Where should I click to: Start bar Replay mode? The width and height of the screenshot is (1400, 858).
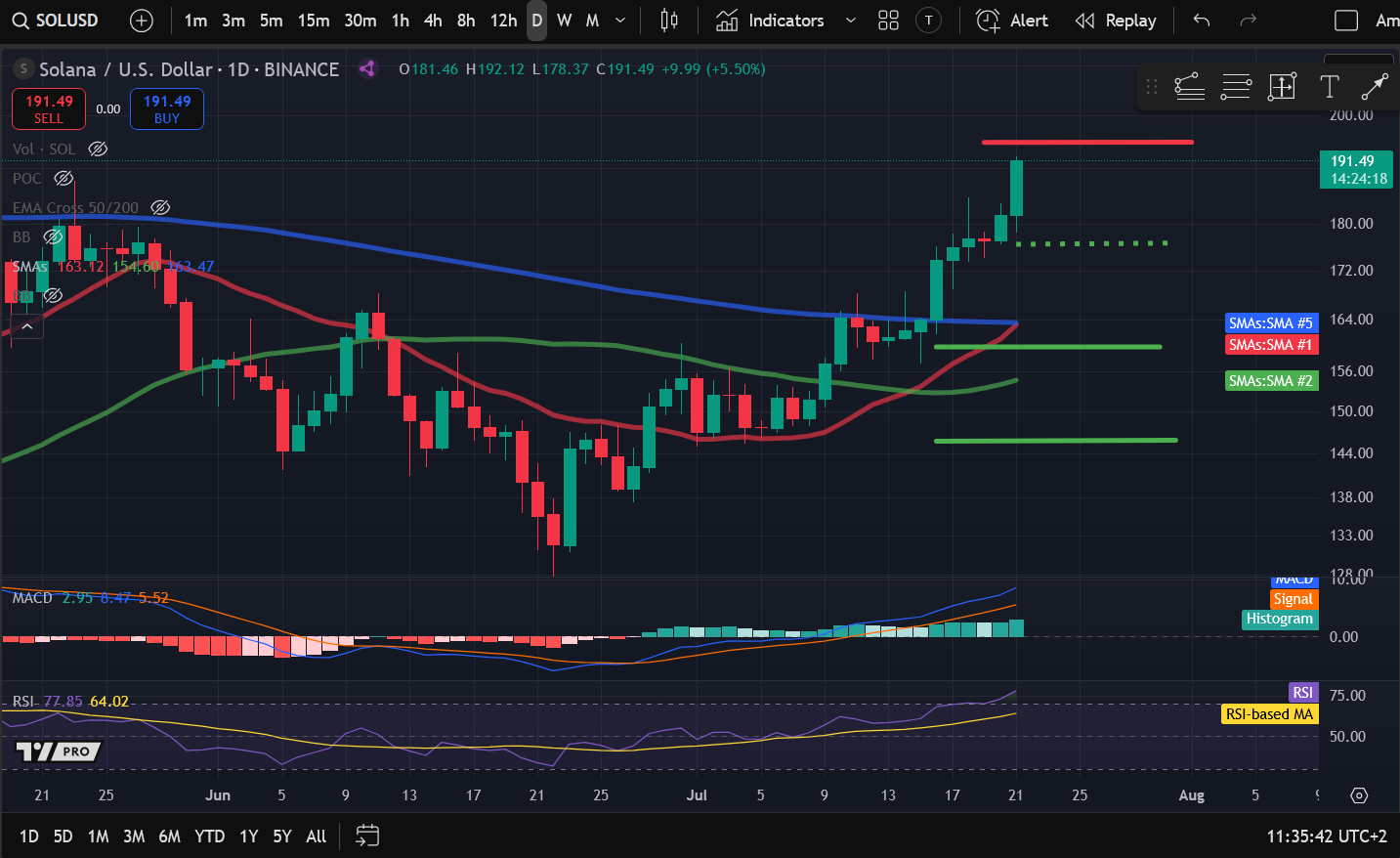click(1116, 21)
